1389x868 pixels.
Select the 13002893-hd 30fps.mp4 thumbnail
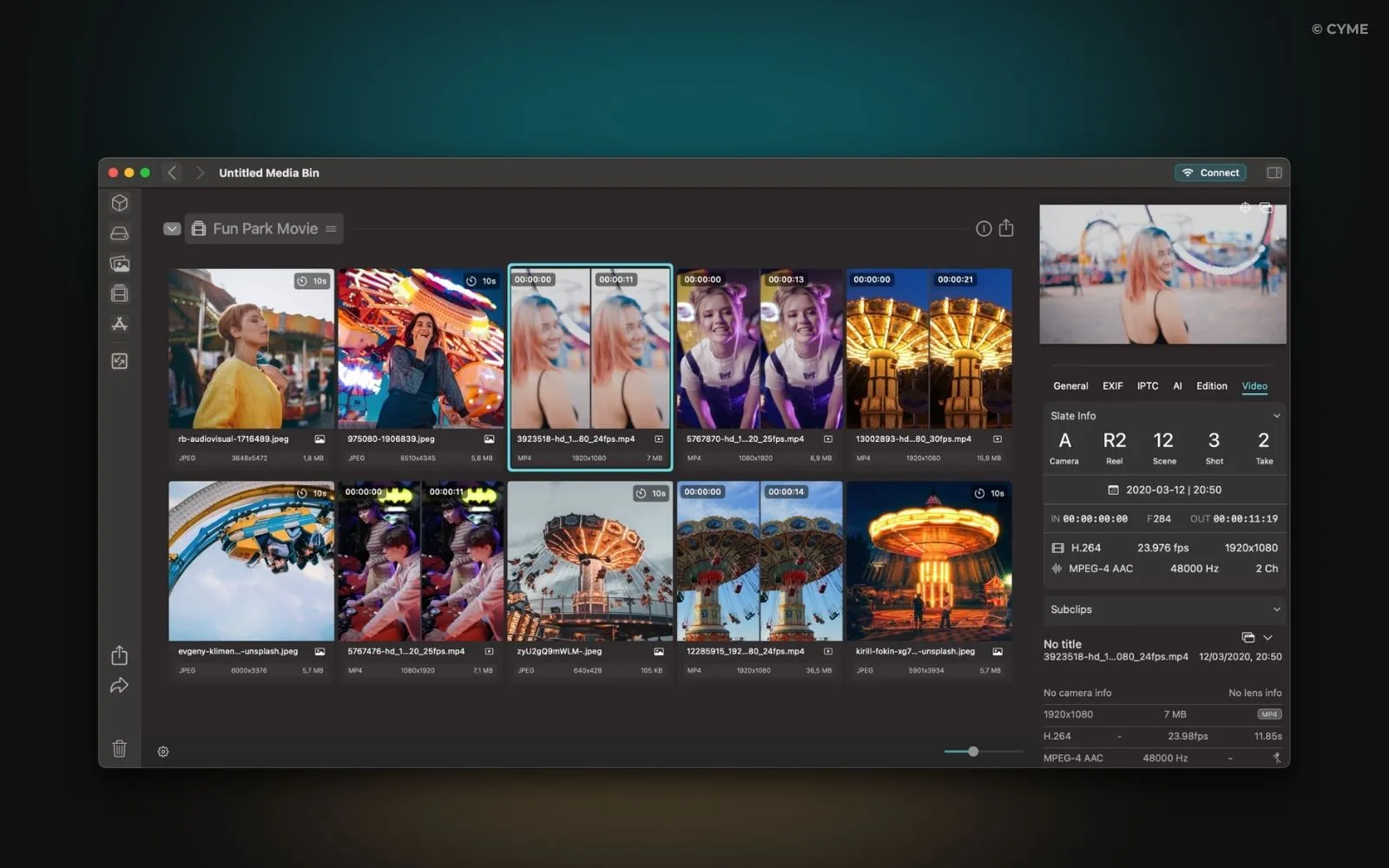point(929,349)
